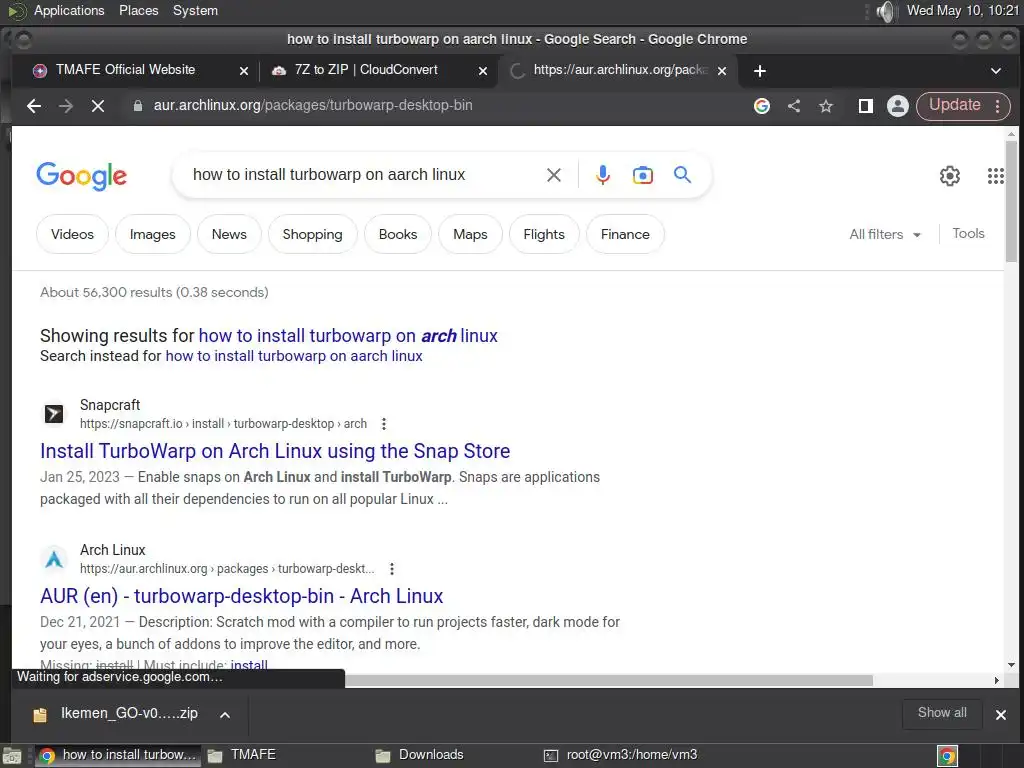
Task: Filter results by Flights
Action: (544, 234)
